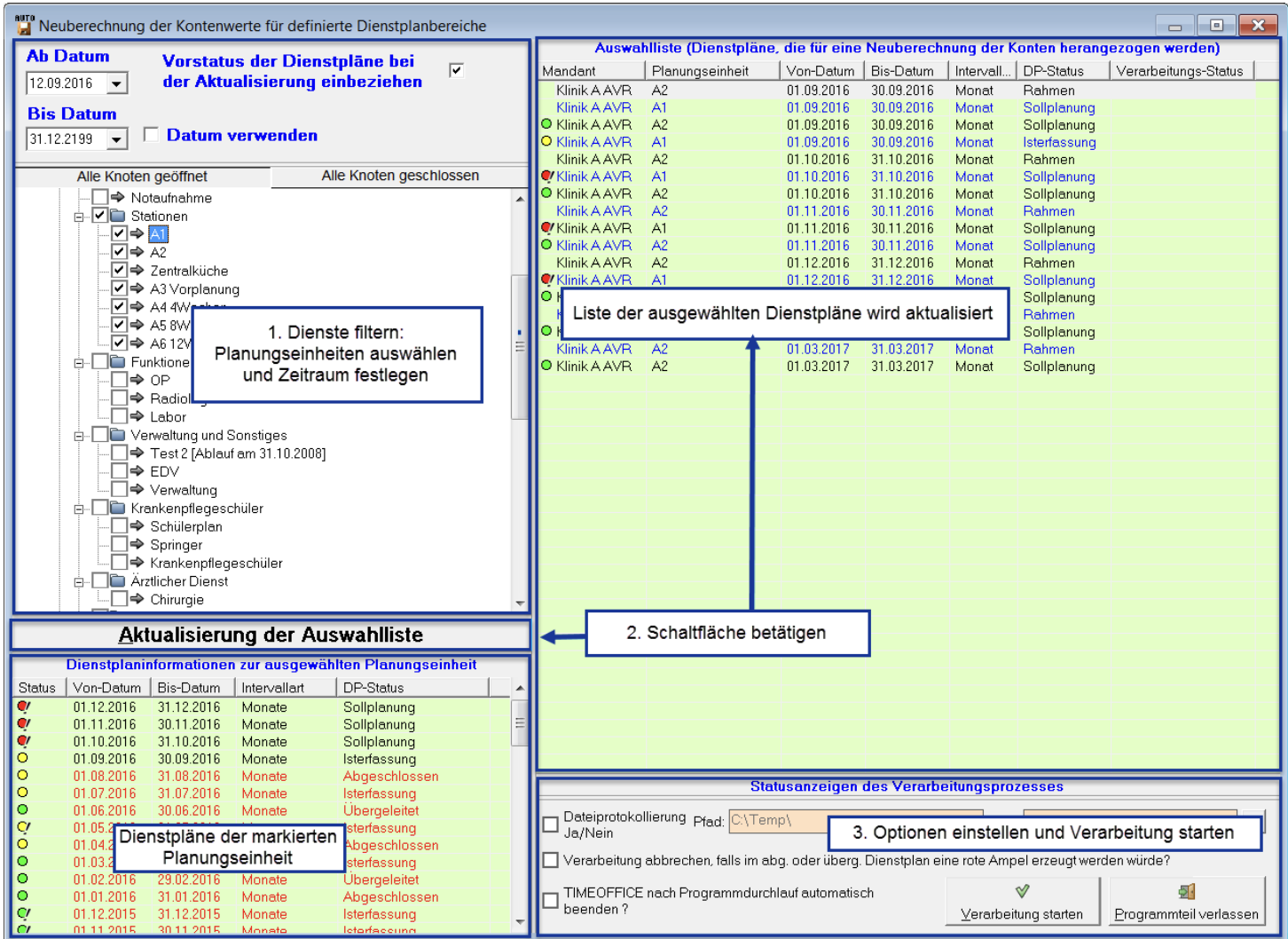Click the green status light of A2 Sollplanung 01.03.2017

click(x=546, y=365)
